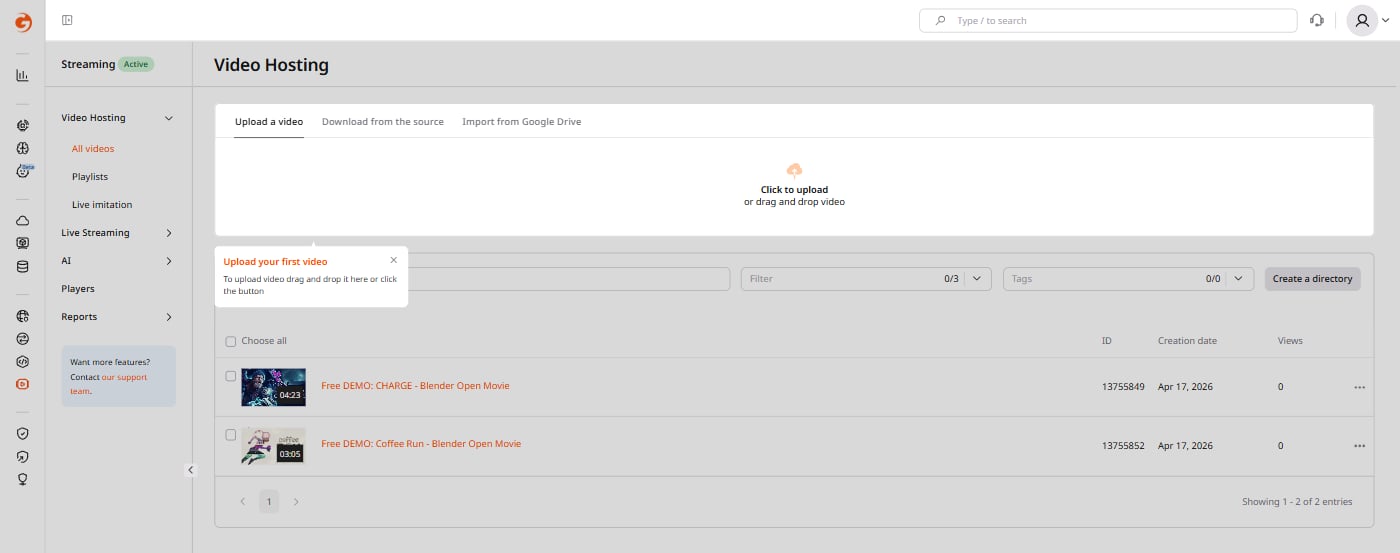Open the database cylinder storage icon
The image size is (1400, 553).
tap(22, 267)
